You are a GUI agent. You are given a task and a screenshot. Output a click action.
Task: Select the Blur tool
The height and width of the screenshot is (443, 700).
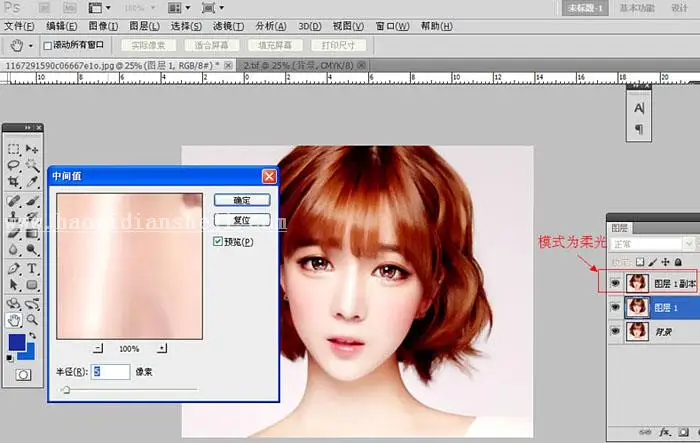coord(13,249)
